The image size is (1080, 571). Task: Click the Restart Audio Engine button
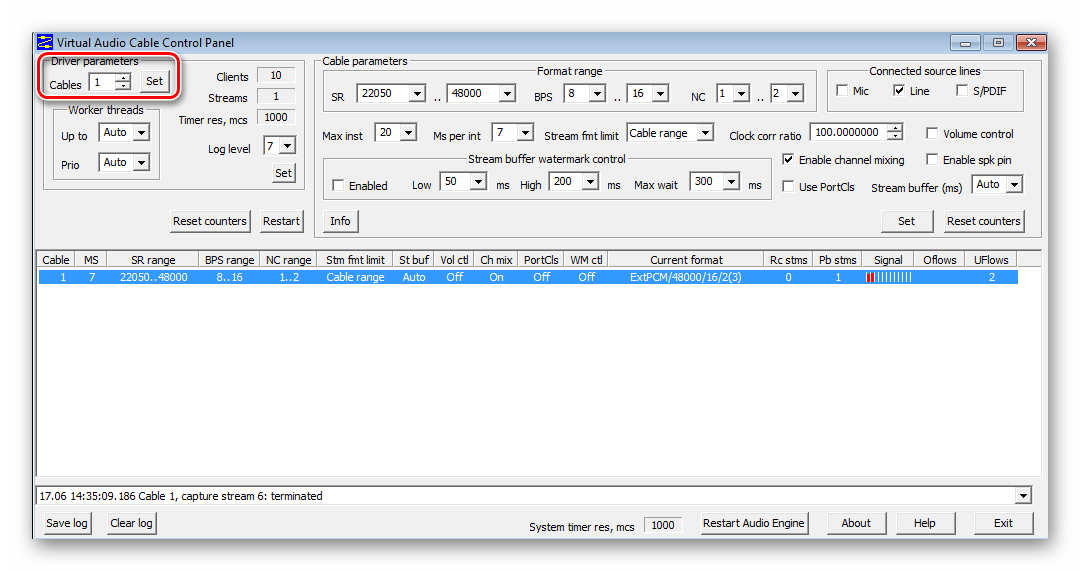(x=753, y=523)
